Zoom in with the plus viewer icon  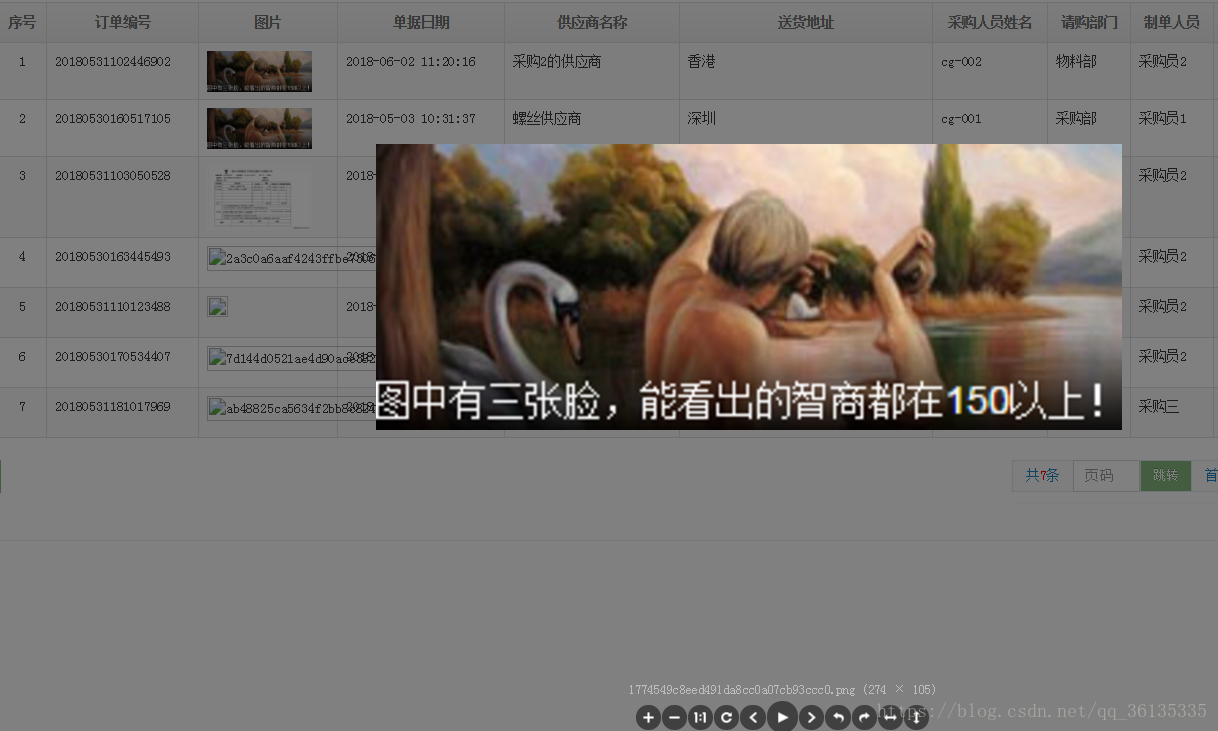point(648,717)
